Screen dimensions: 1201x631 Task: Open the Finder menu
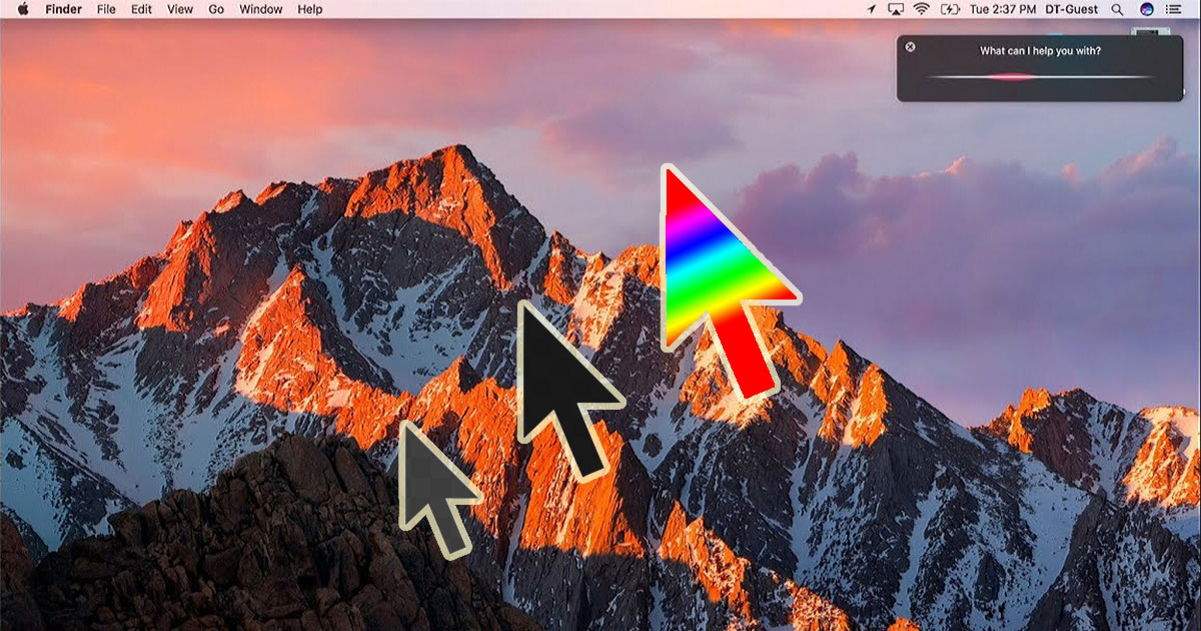pyautogui.click(x=62, y=9)
